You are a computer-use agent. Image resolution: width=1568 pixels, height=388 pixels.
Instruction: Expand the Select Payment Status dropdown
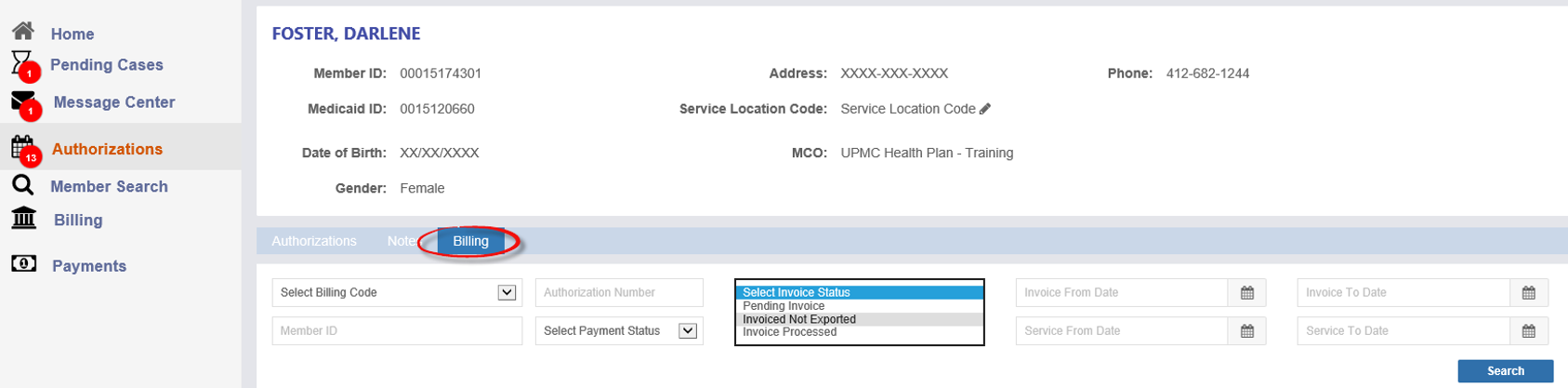pyautogui.click(x=688, y=330)
